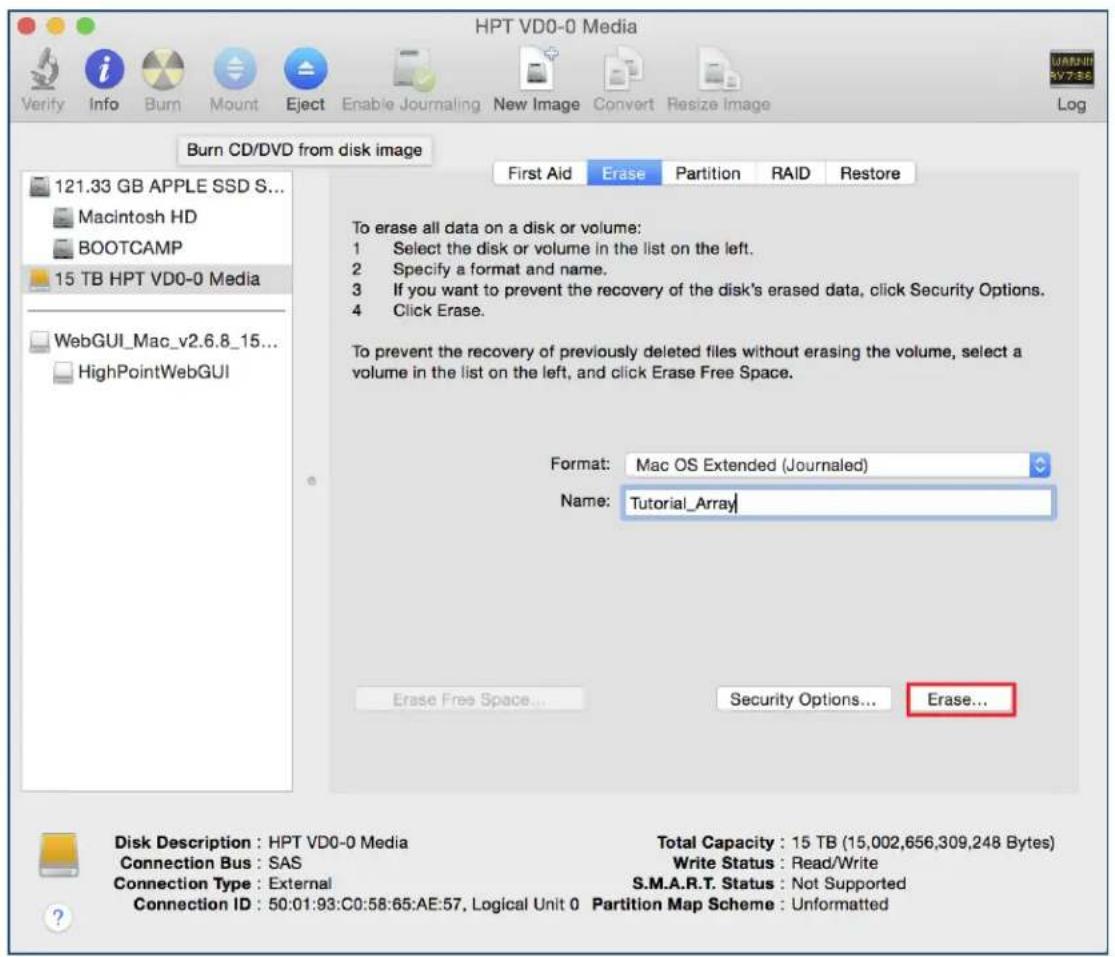The width and height of the screenshot is (1115, 957).
Task: Click the window's green zoom button
Action: (x=85, y=26)
